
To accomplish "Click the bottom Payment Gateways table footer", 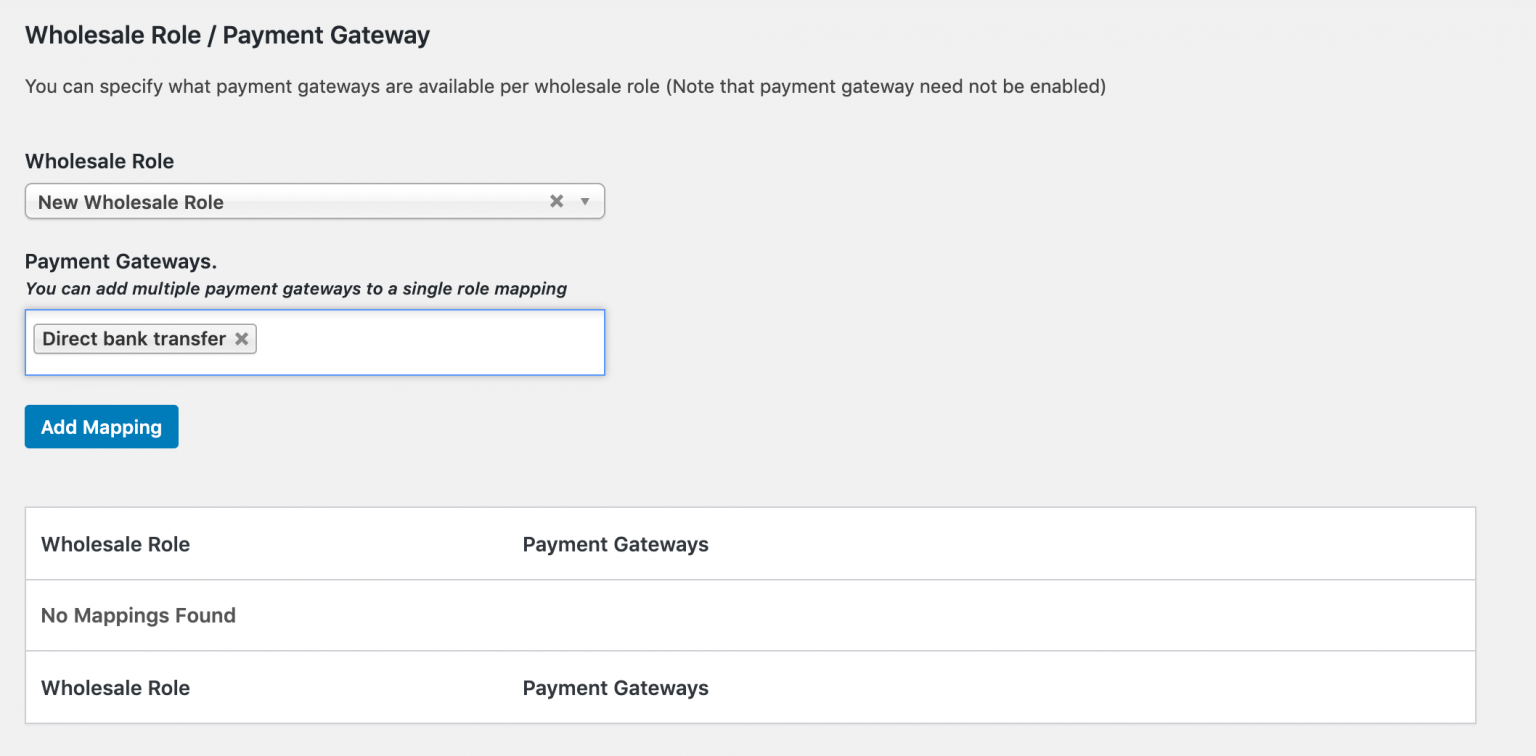I will click(x=615, y=688).
